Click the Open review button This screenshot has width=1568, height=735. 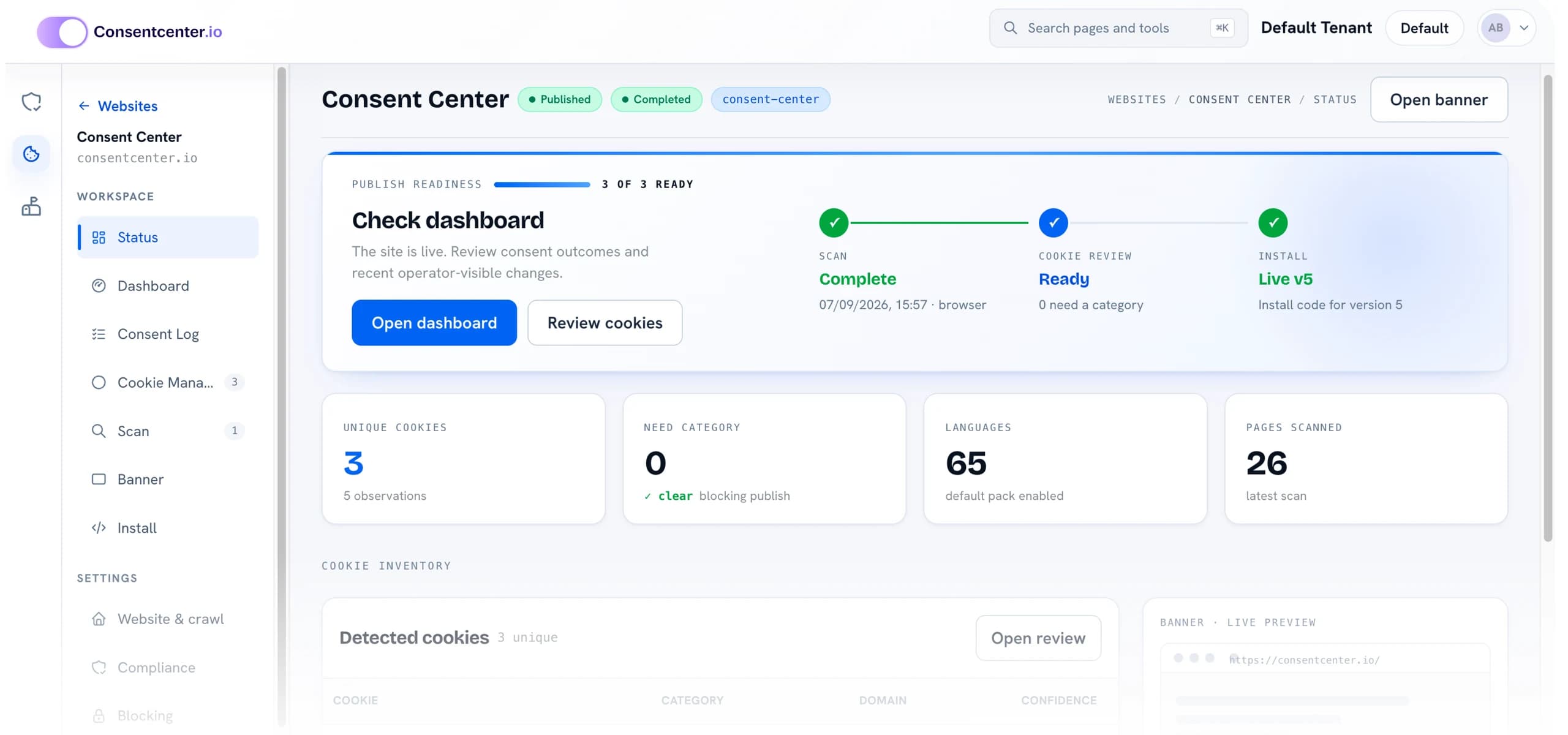coord(1038,638)
